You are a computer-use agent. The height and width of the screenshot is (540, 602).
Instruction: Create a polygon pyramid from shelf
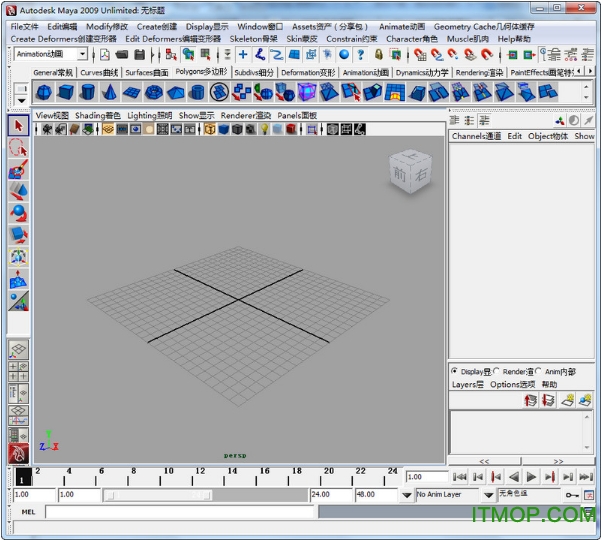[175, 92]
